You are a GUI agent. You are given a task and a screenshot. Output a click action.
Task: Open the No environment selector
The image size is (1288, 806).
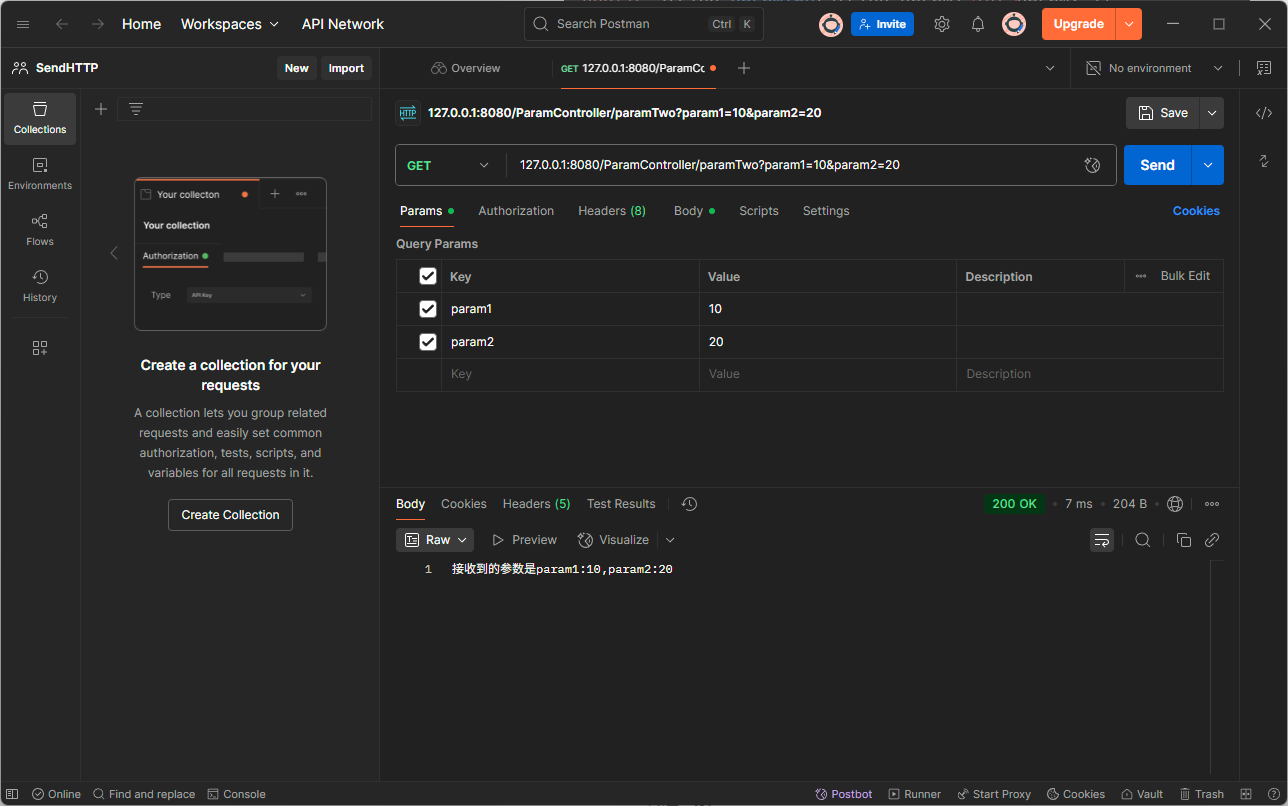coord(1155,68)
